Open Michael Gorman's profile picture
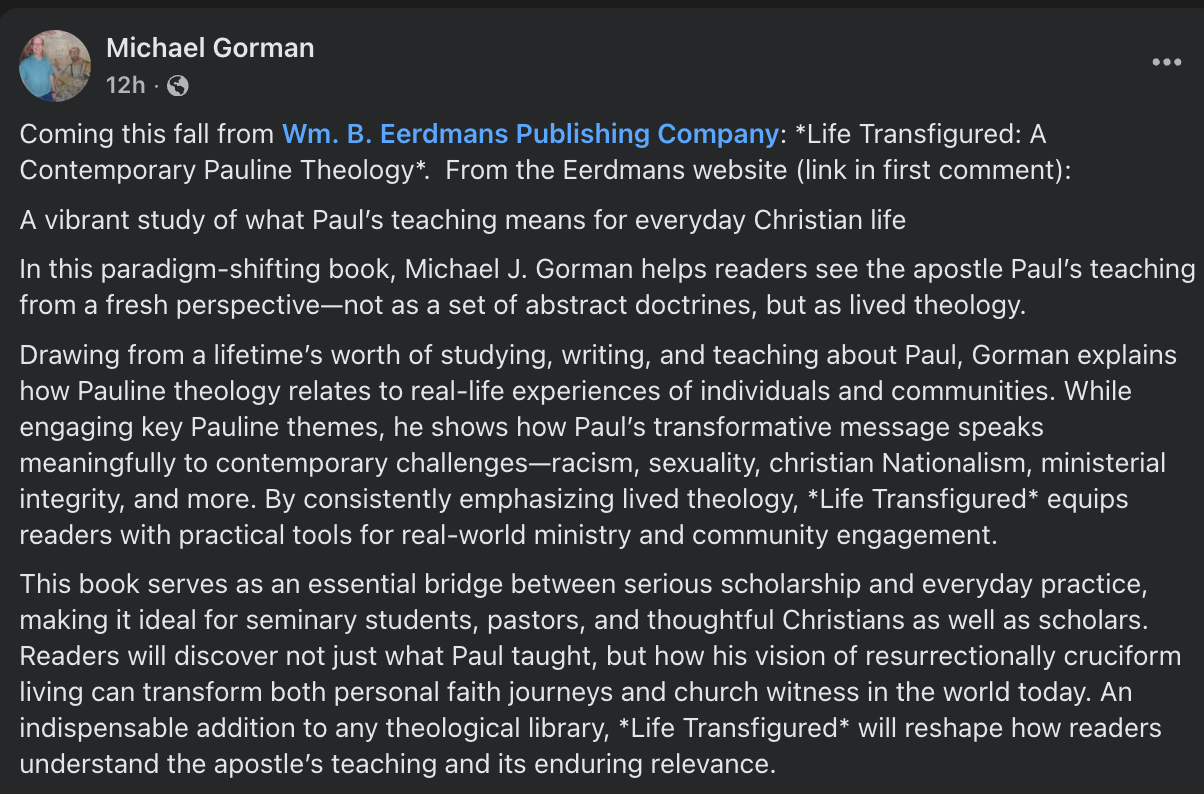The width and height of the screenshot is (1204, 794). pyautogui.click(x=55, y=66)
